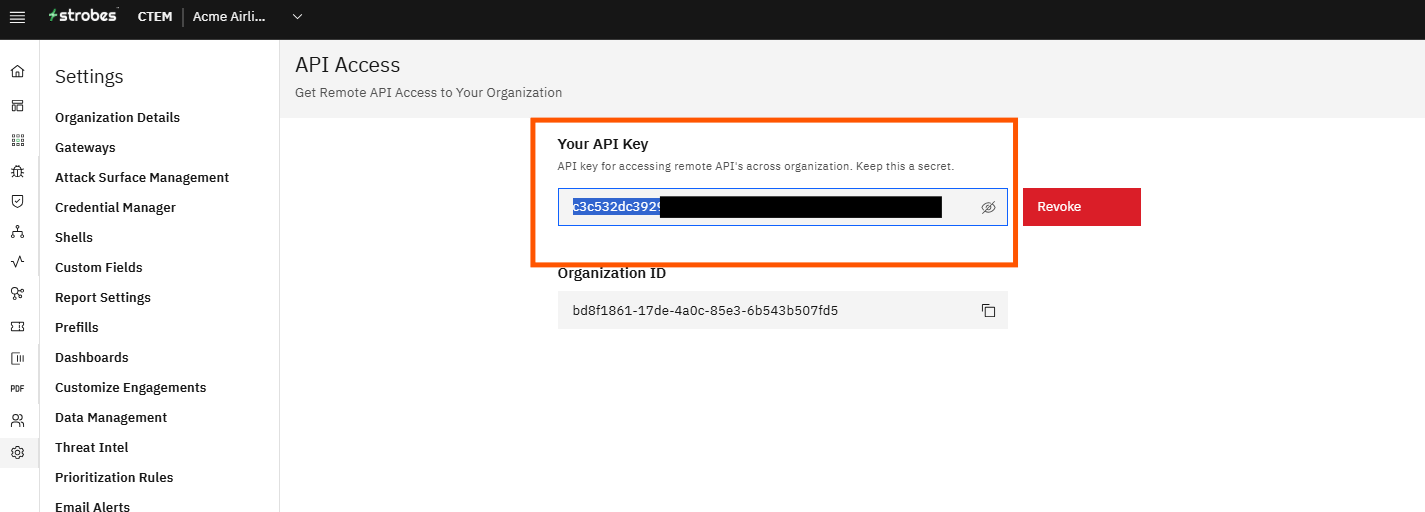Click the CTEM product label
Image resolution: width=1425 pixels, height=512 pixels.
[x=155, y=17]
